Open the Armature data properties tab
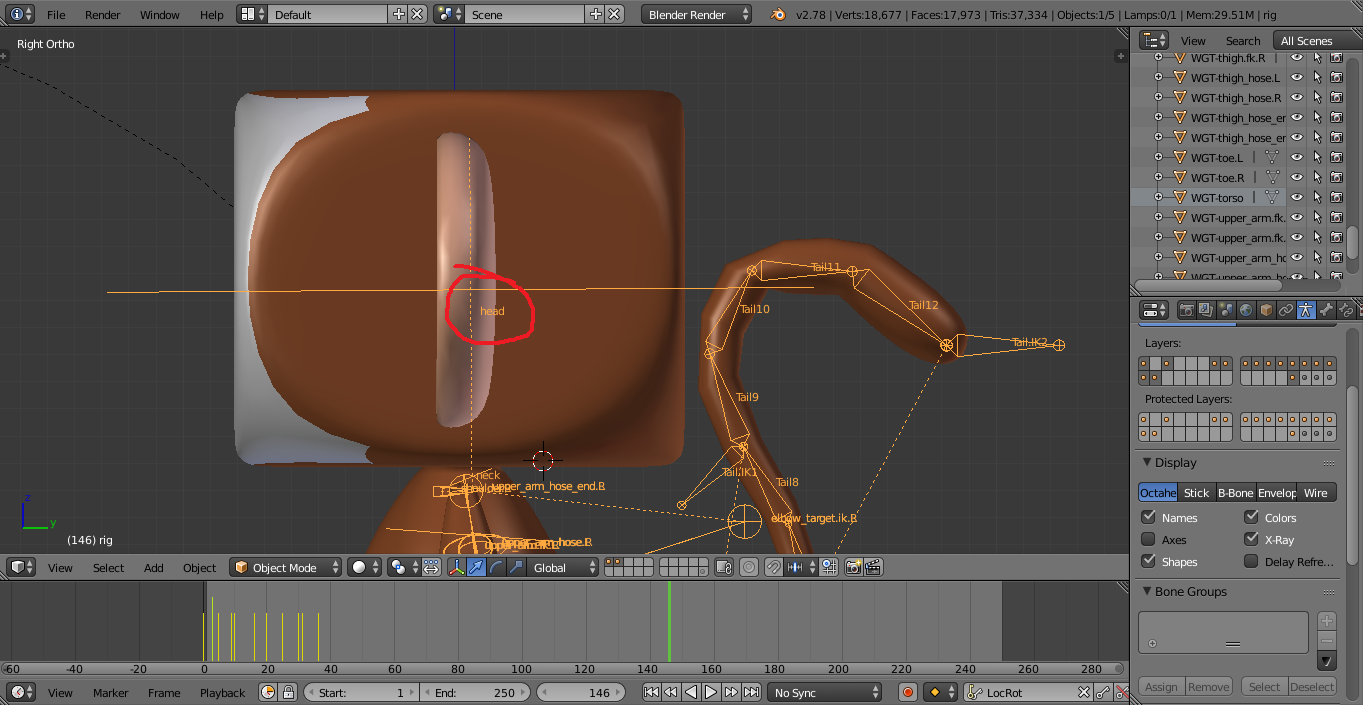The image size is (1363, 705). coord(1306,309)
